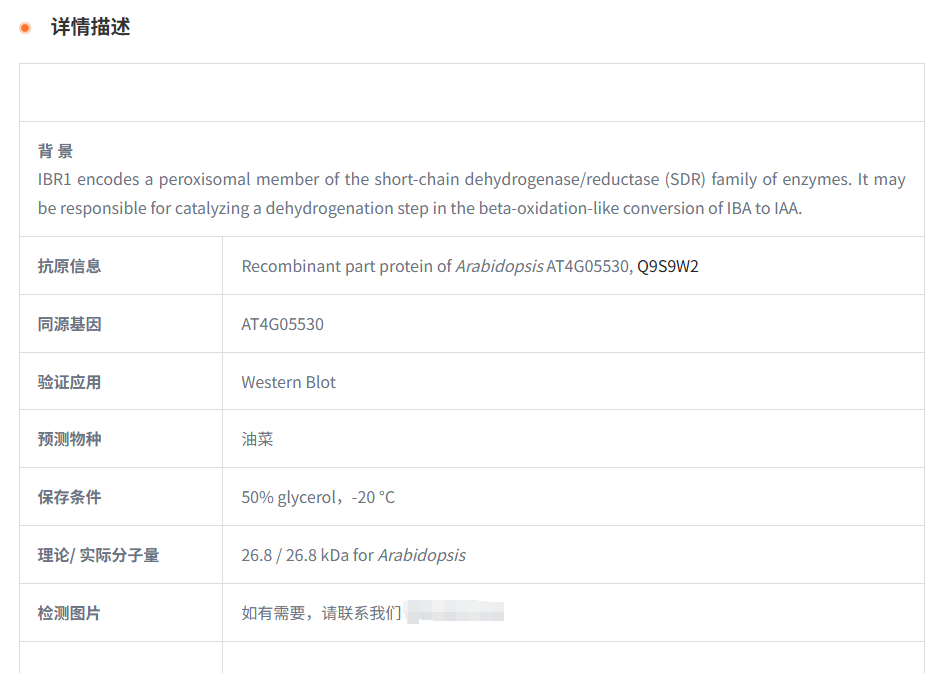The image size is (941, 673).
Task: Select the 油菜 species value
Action: [x=257, y=439]
